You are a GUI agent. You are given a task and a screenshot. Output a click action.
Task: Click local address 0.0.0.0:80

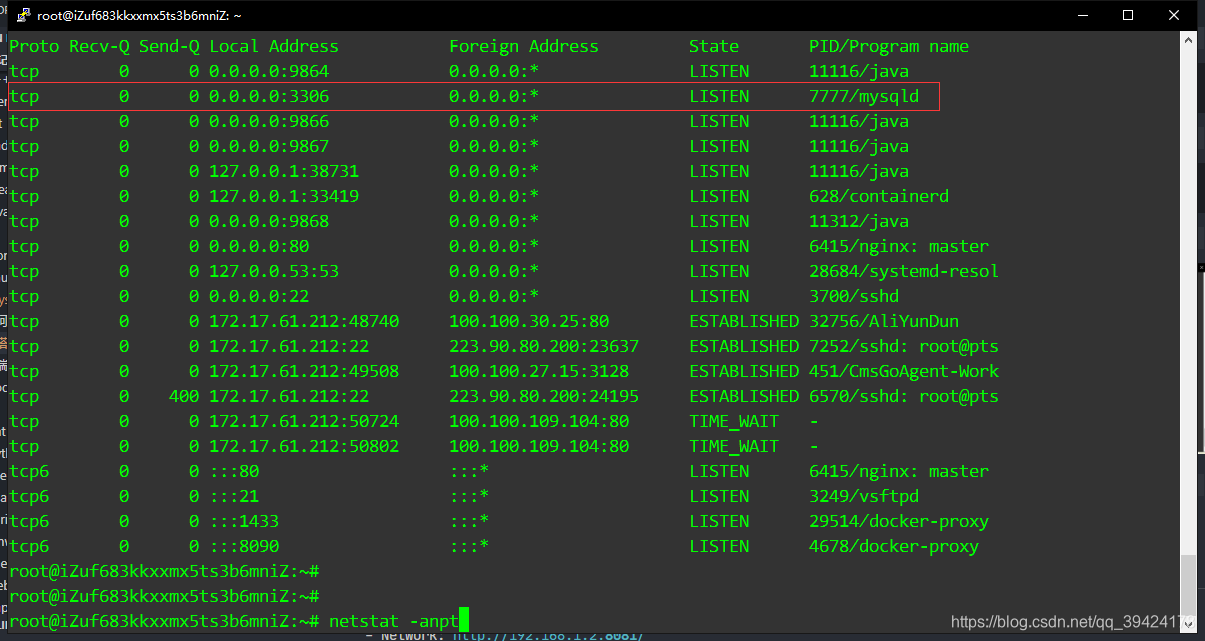259,246
